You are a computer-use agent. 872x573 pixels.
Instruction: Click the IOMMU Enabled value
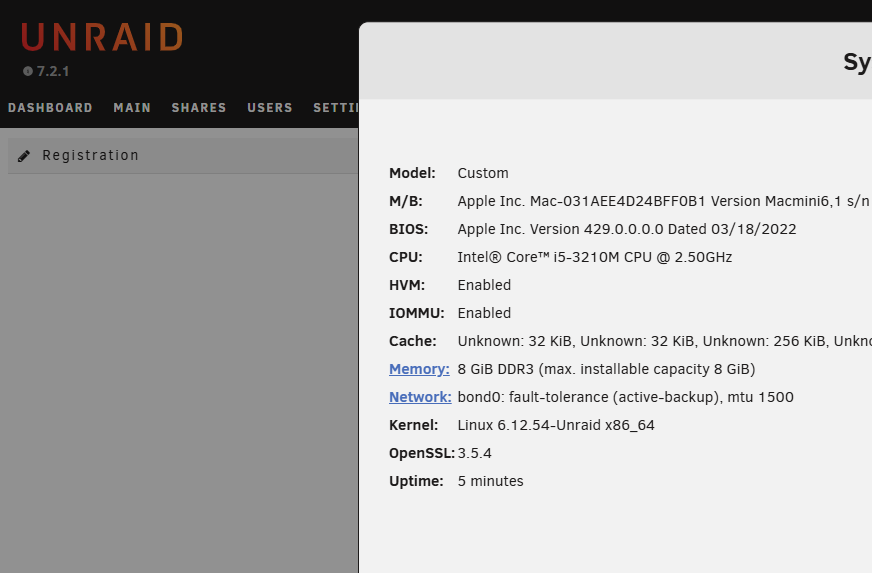tap(484, 313)
